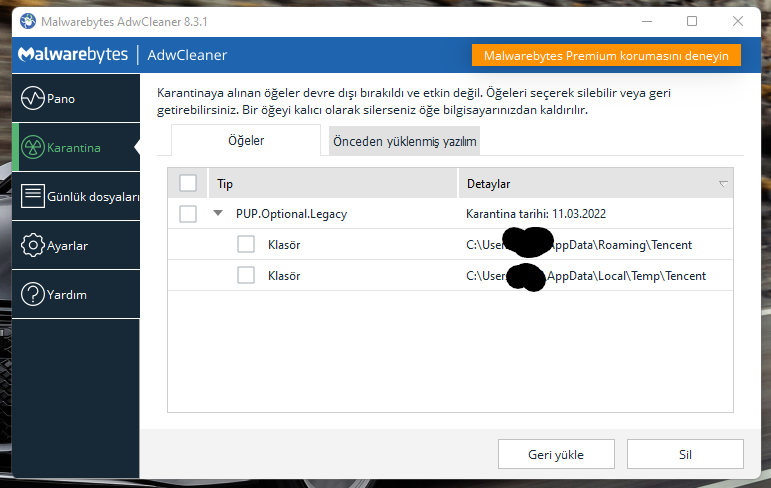Click Klasör label in Local\Temp\Tencent row
Image resolution: width=771 pixels, height=488 pixels.
point(284,275)
